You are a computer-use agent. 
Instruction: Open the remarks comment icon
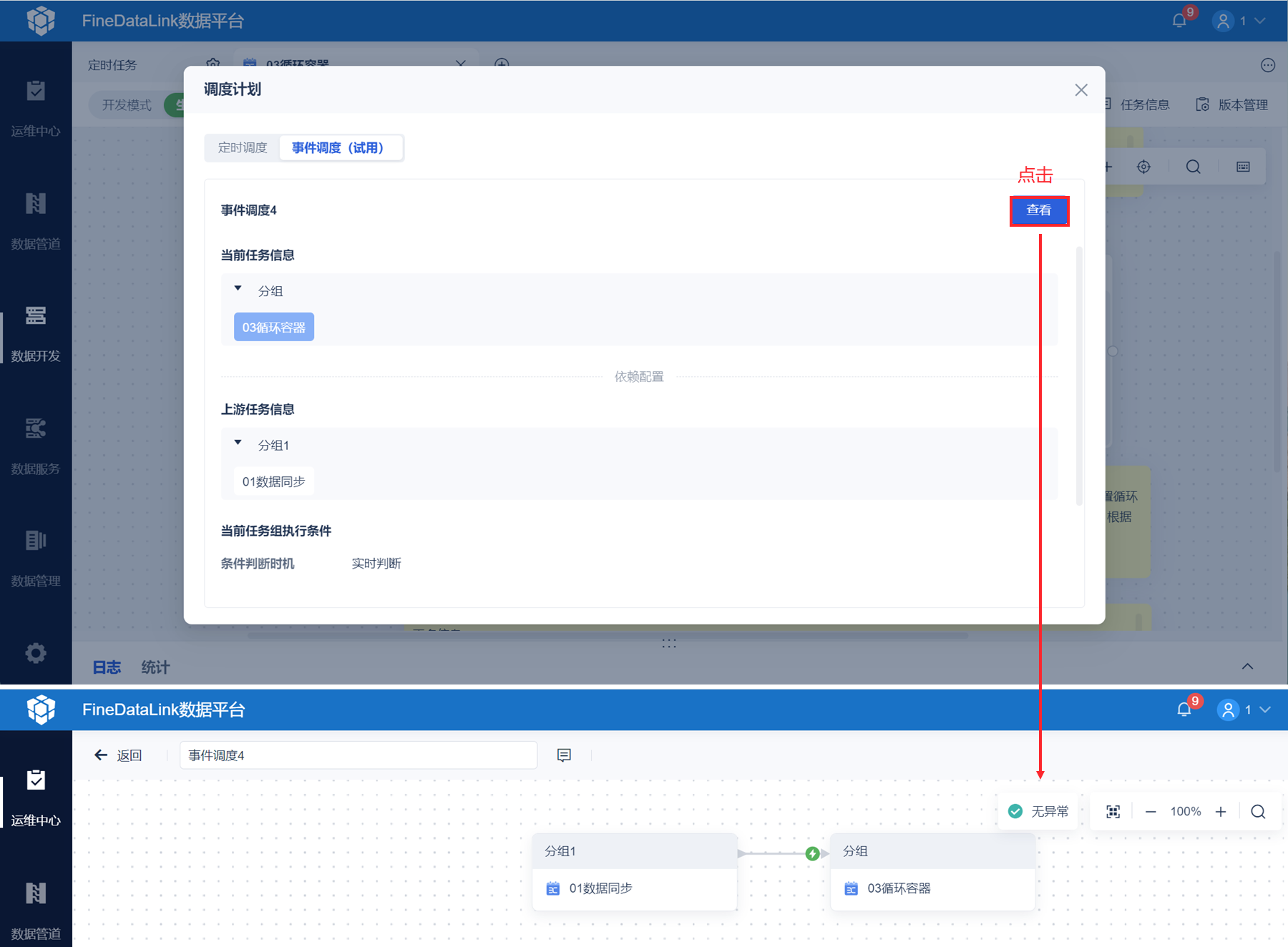click(564, 755)
